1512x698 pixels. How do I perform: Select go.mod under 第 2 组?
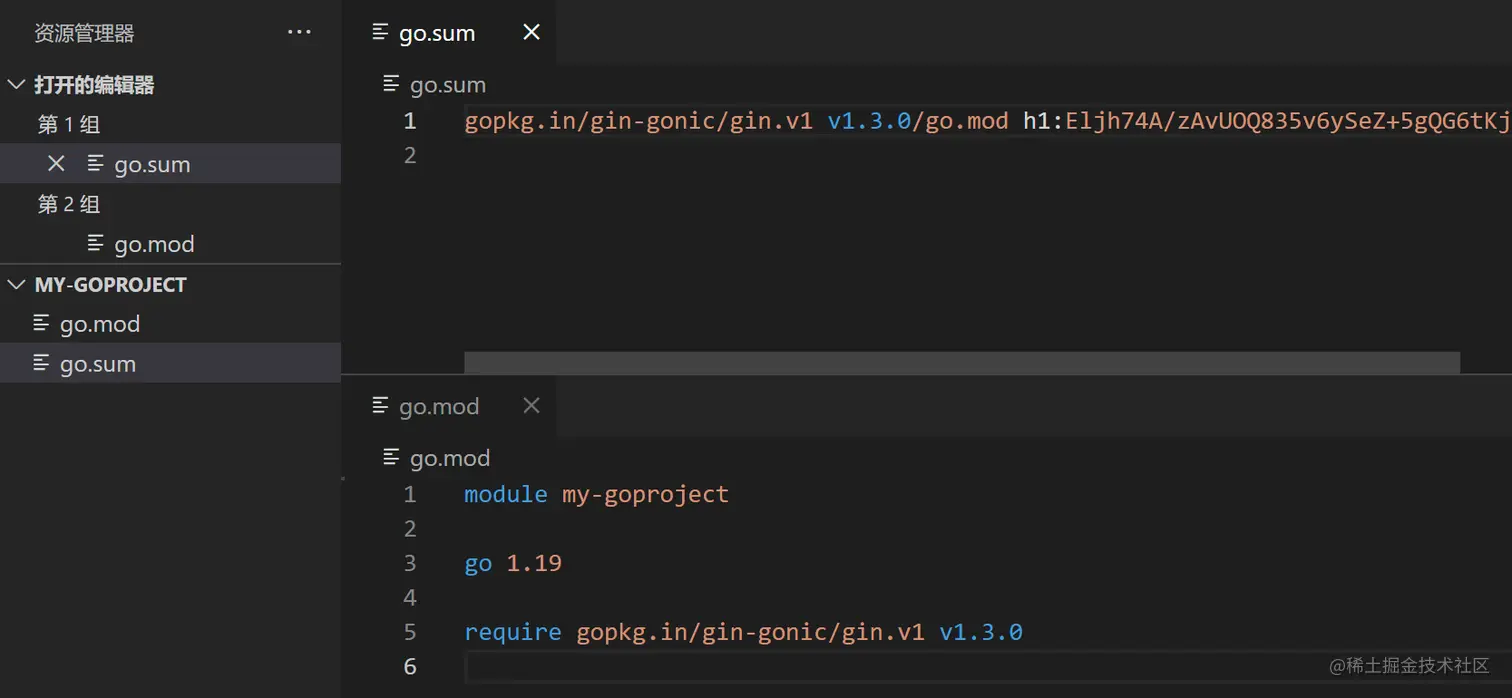point(154,244)
